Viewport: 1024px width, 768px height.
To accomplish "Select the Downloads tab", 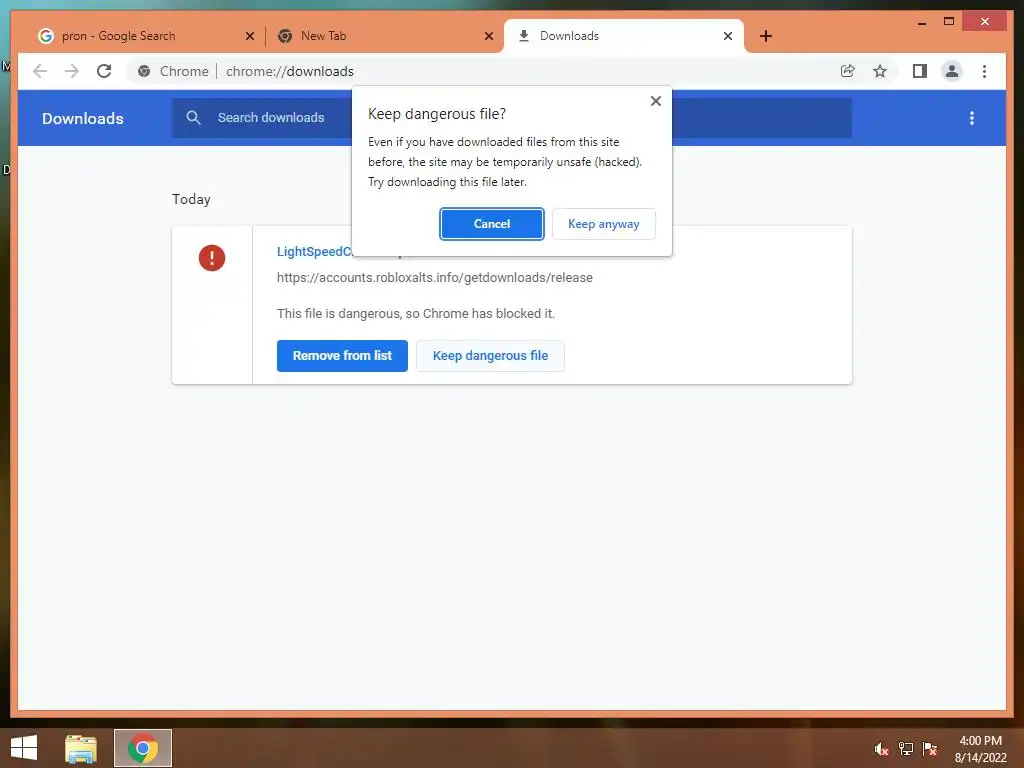I will (624, 36).
